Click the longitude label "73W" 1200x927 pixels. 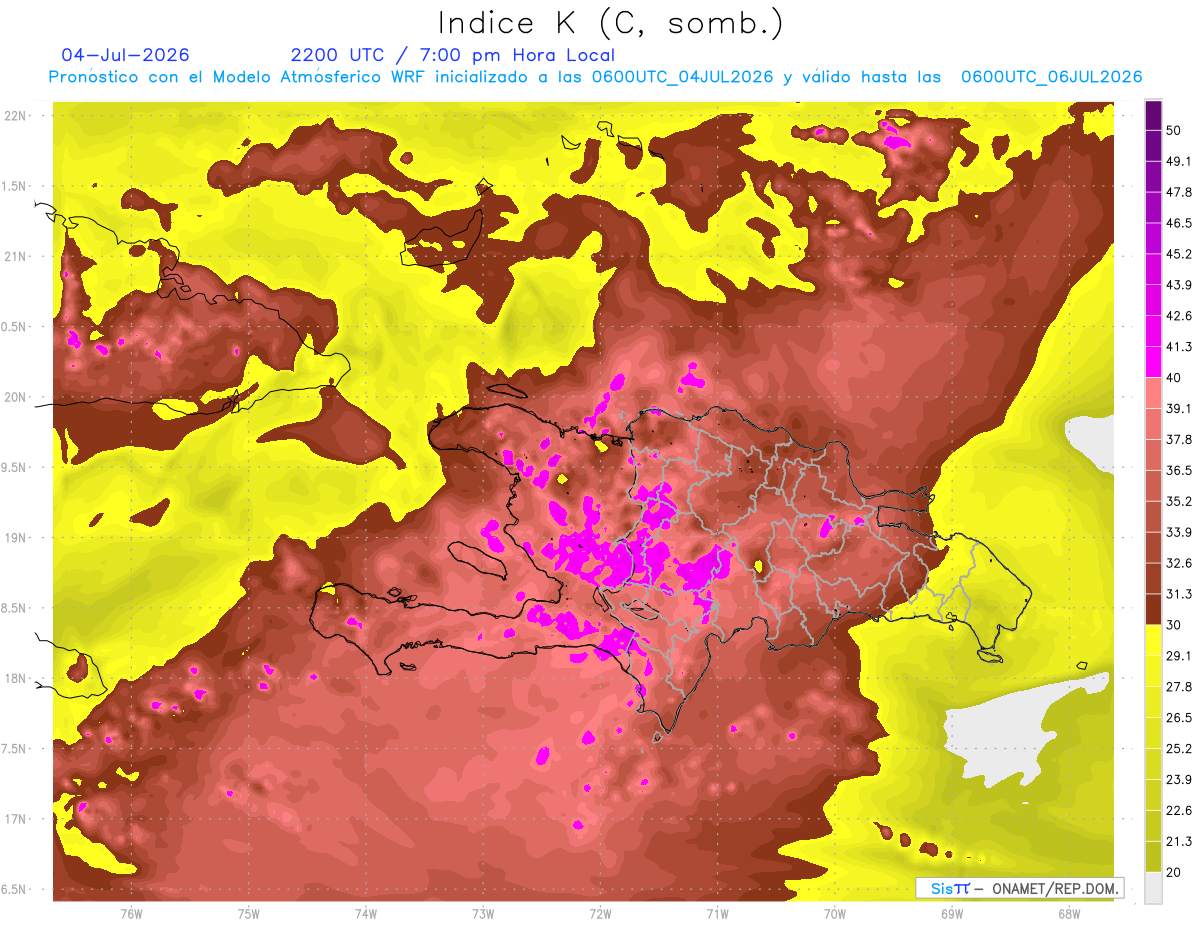click(483, 914)
